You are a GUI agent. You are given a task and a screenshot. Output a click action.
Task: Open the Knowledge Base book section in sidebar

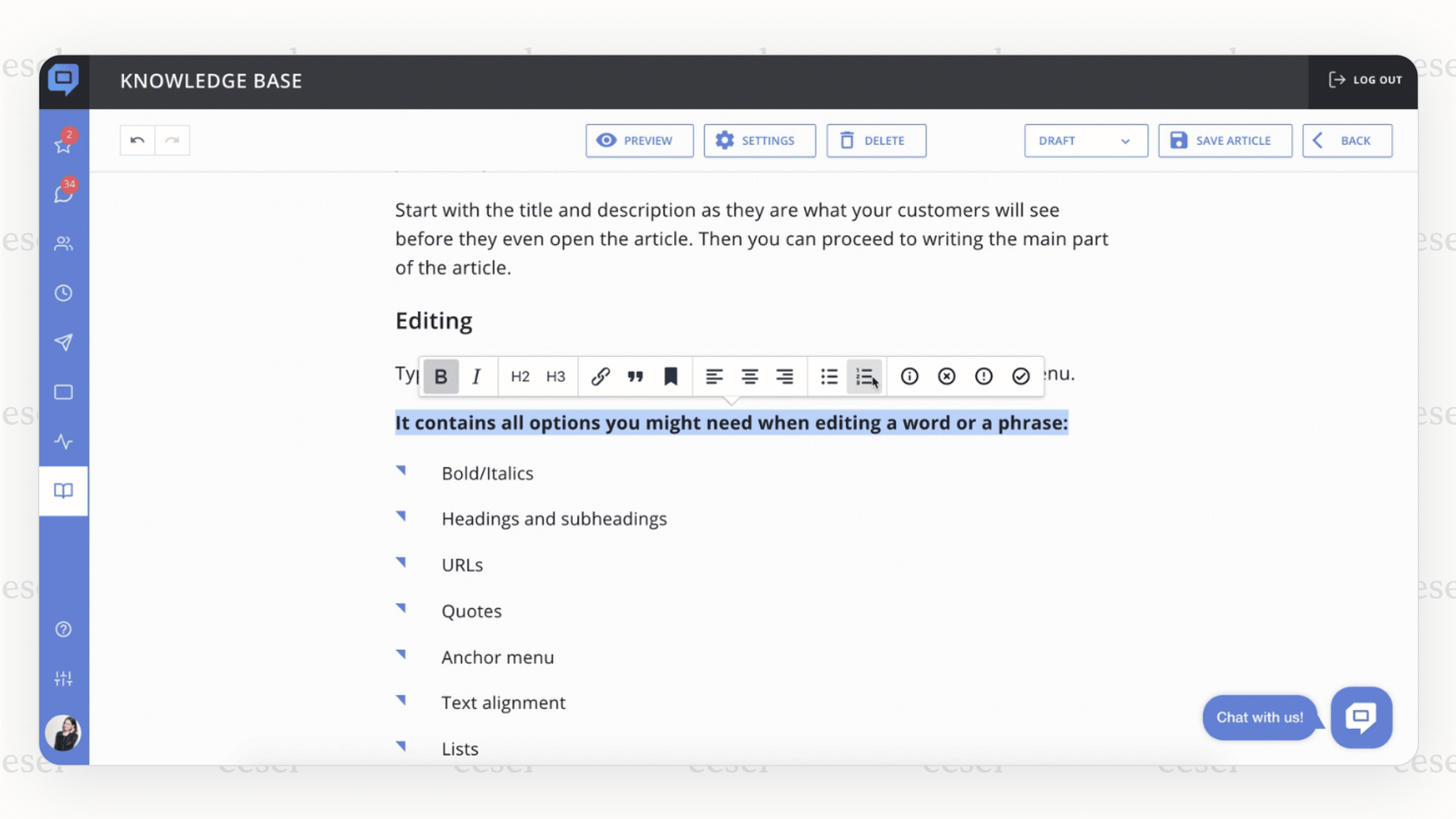click(x=63, y=491)
